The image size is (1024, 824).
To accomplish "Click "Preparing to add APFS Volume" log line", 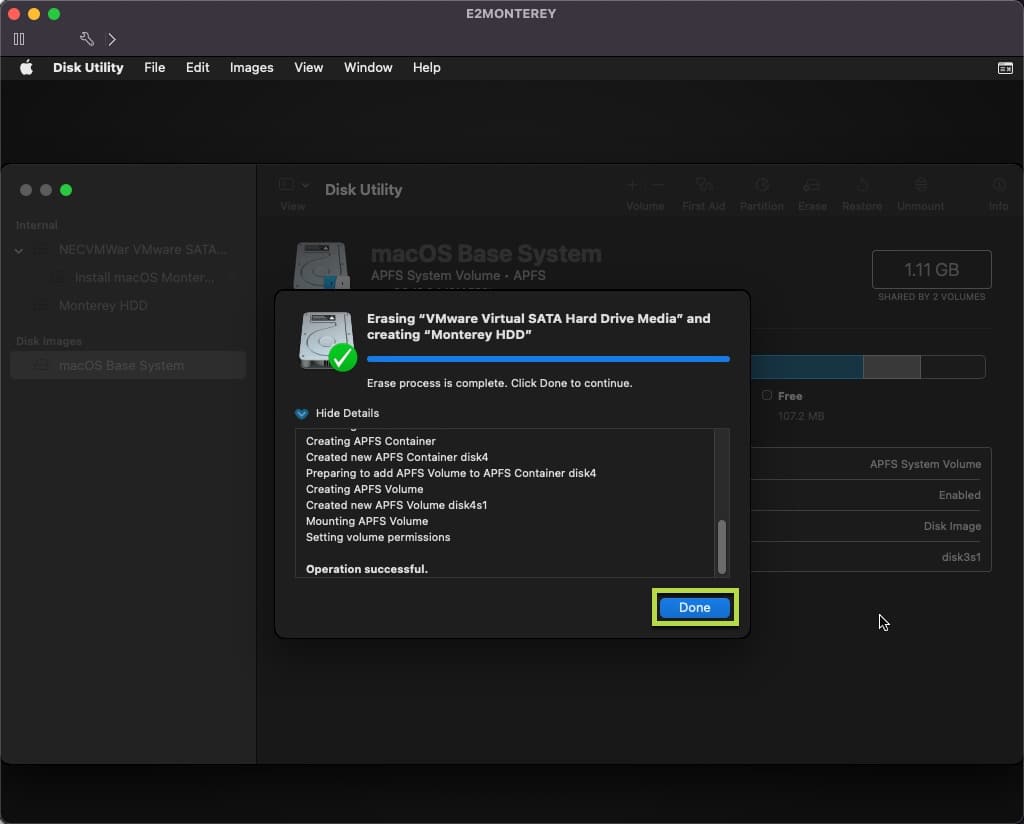I will pos(451,473).
